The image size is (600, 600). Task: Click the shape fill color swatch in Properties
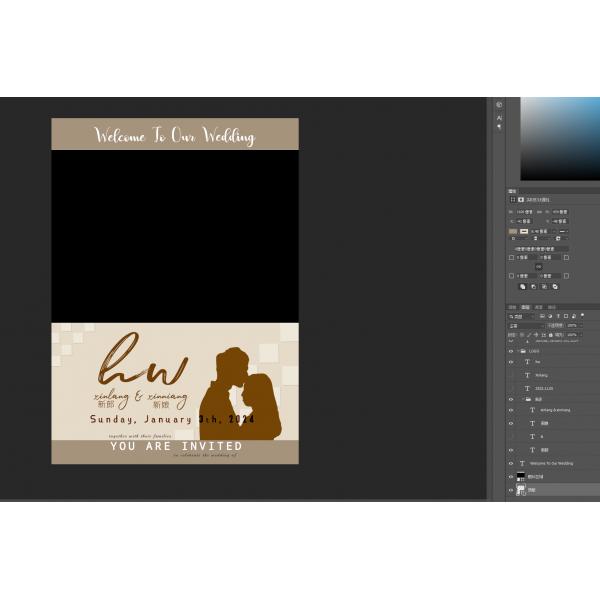coord(513,231)
